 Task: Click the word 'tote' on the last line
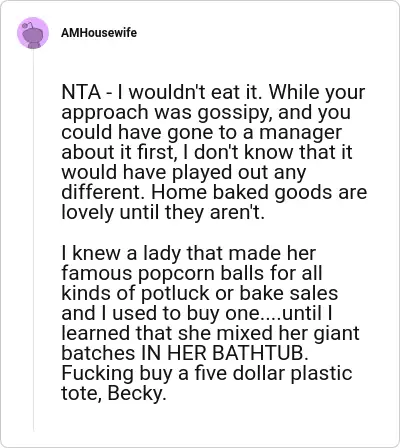[81, 394]
